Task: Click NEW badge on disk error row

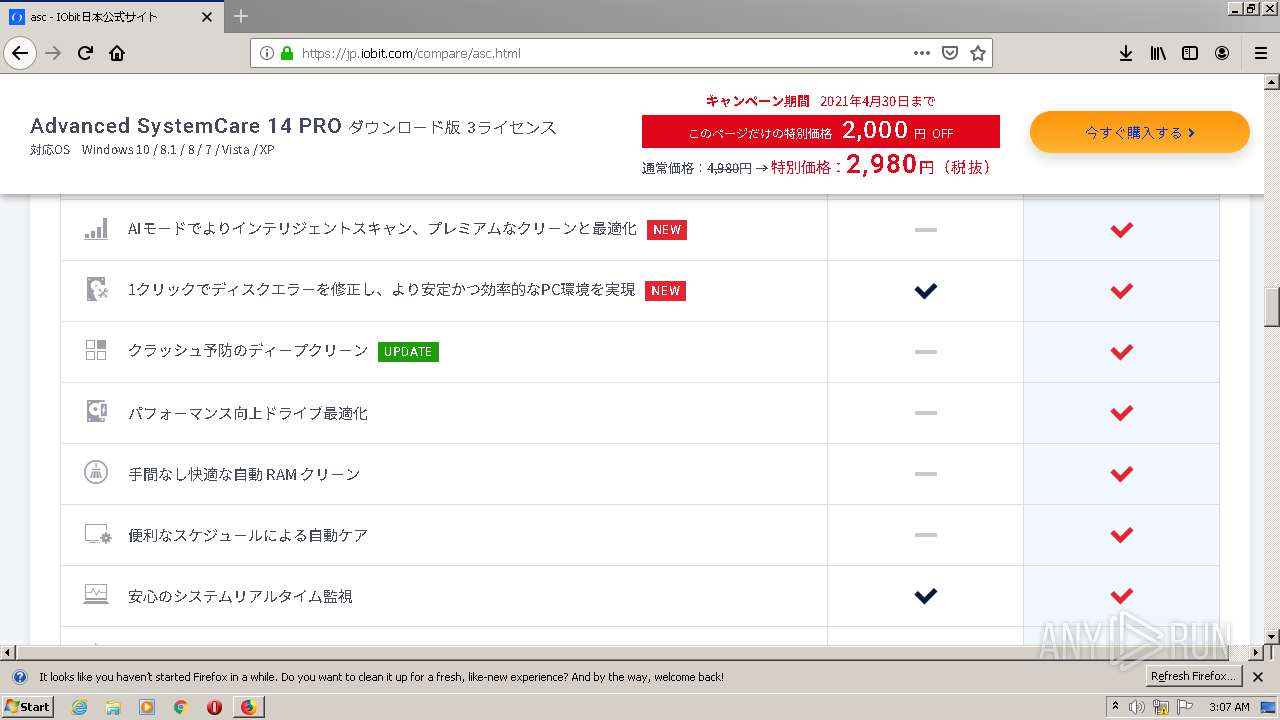Action: tap(666, 291)
